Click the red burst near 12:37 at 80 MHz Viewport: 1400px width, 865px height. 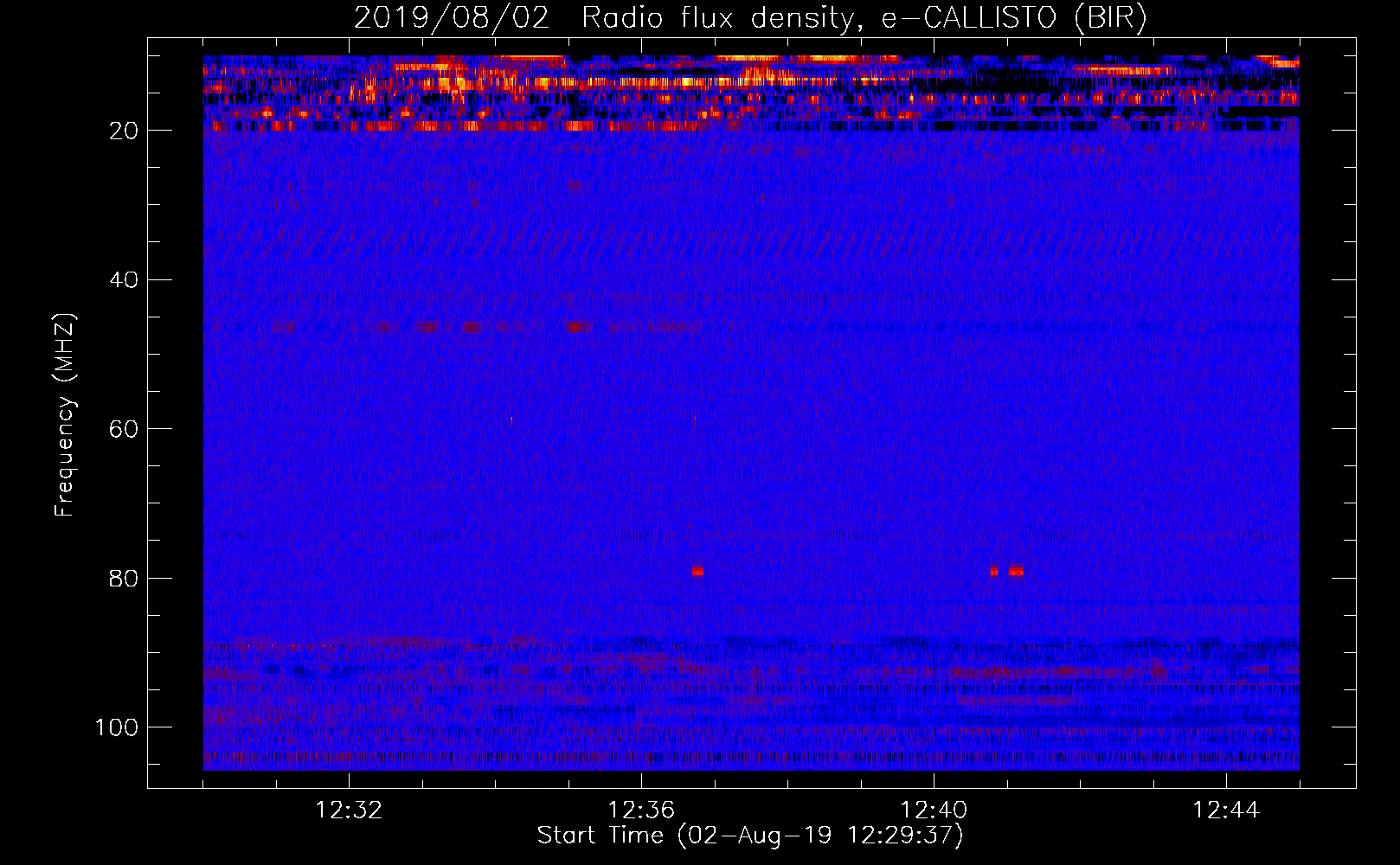click(697, 572)
